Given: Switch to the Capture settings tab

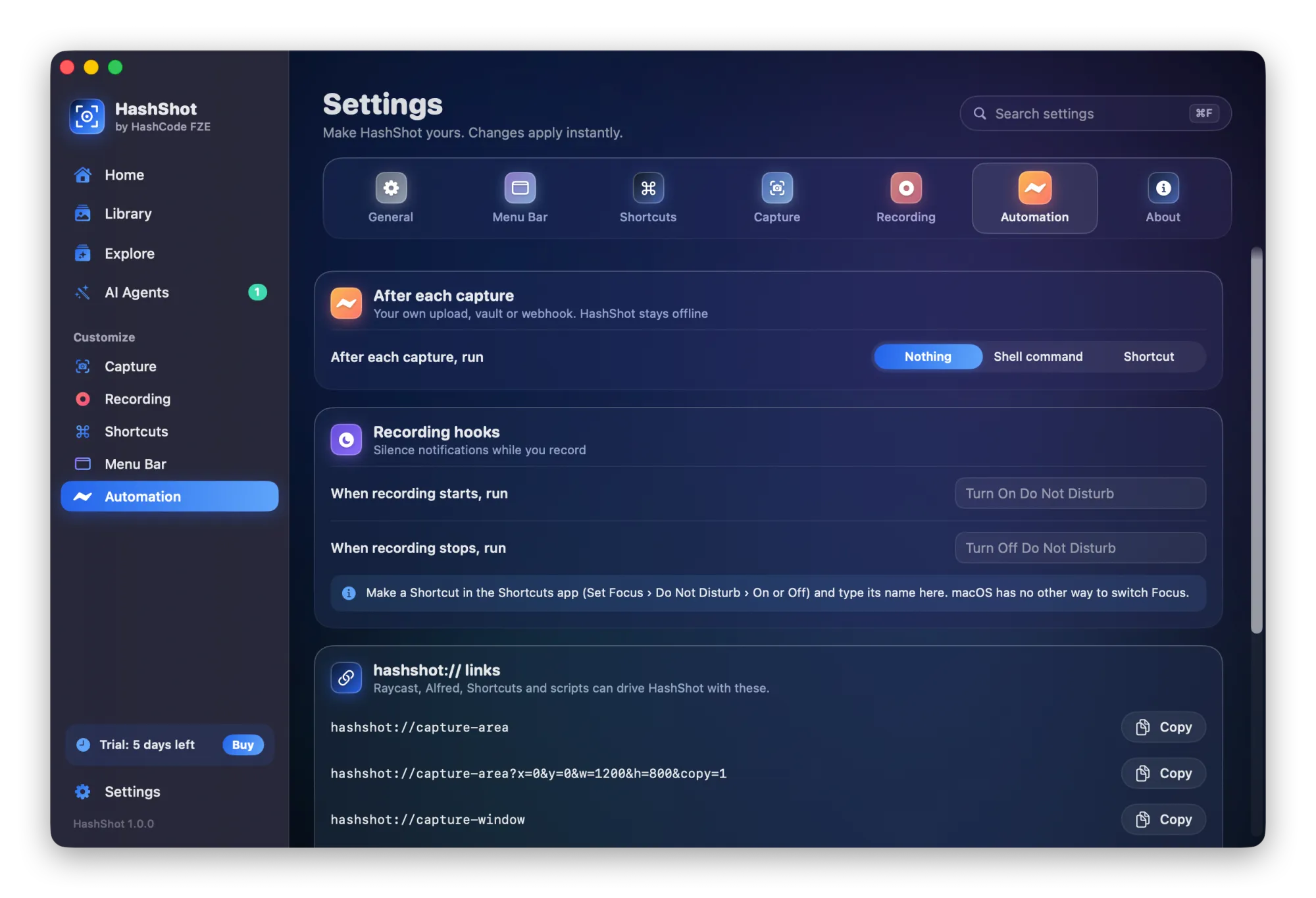Looking at the screenshot, I should 777,198.
